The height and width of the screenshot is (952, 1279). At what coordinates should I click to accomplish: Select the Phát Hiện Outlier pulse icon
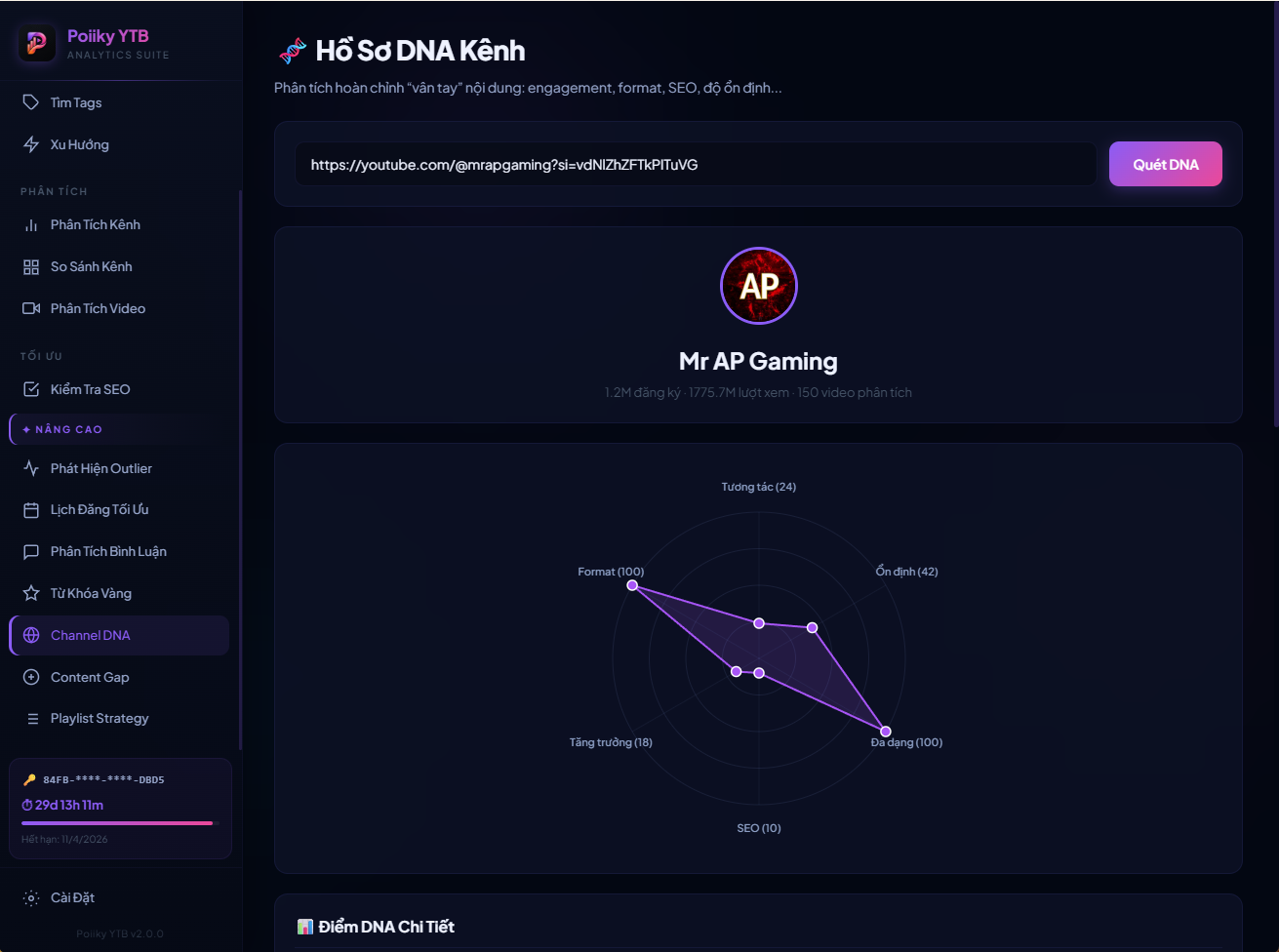pyautogui.click(x=31, y=468)
